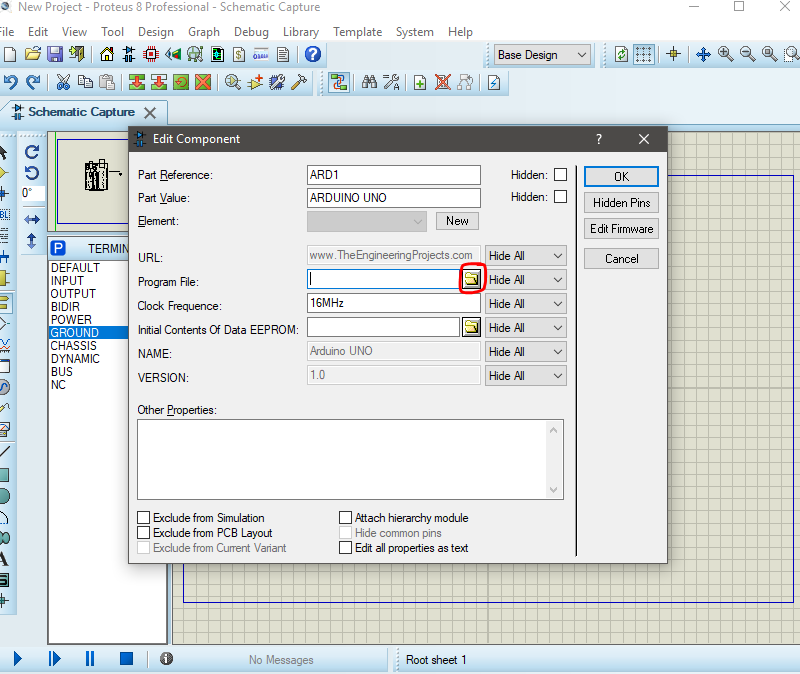Click Cancel in Edit Component dialog
800x674 pixels.
621,259
